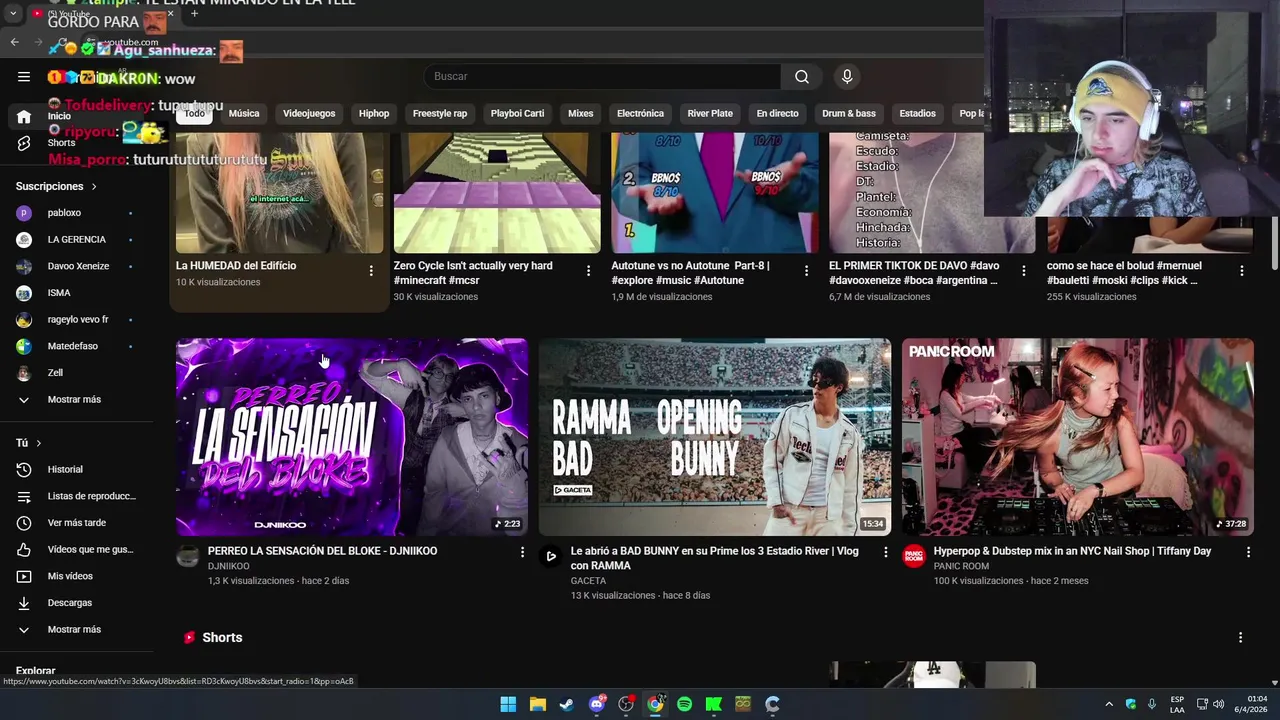Open Videos que me gustan
The height and width of the screenshot is (720, 1280).
(x=77, y=550)
